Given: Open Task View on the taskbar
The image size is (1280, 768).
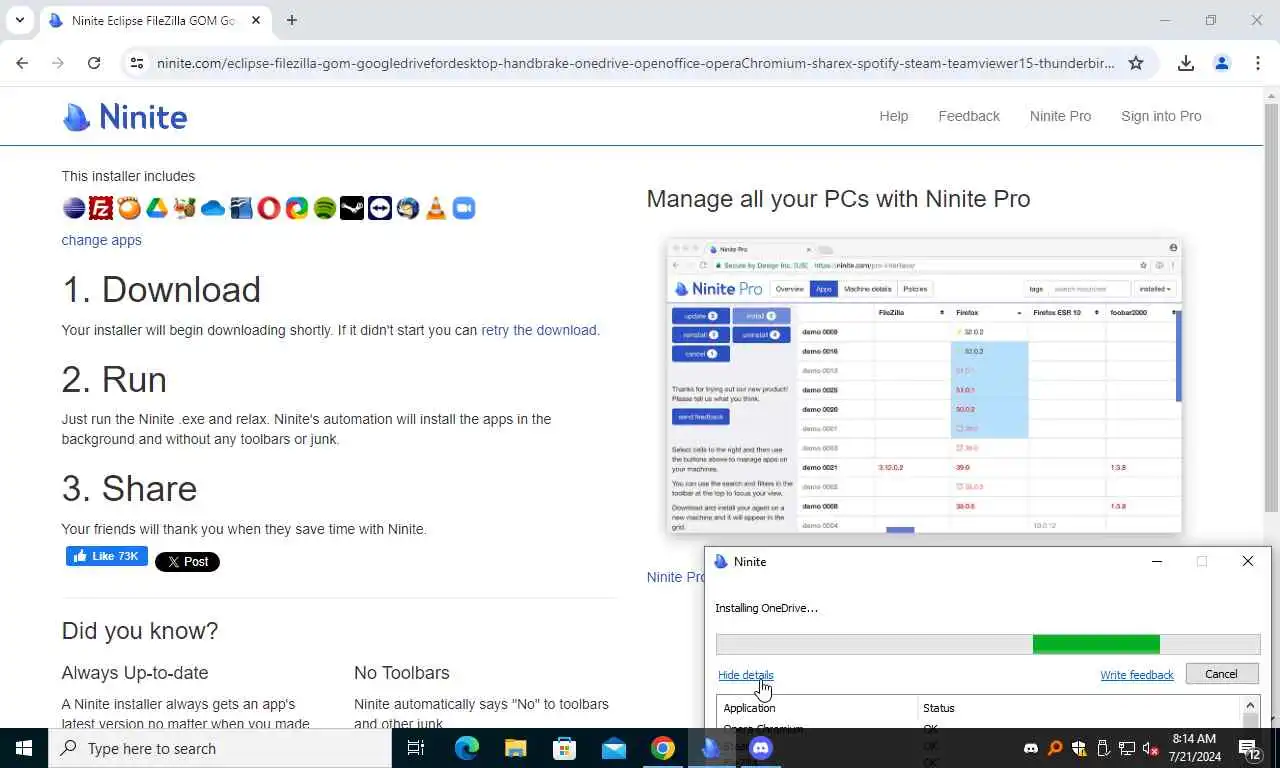Looking at the screenshot, I should [x=416, y=748].
